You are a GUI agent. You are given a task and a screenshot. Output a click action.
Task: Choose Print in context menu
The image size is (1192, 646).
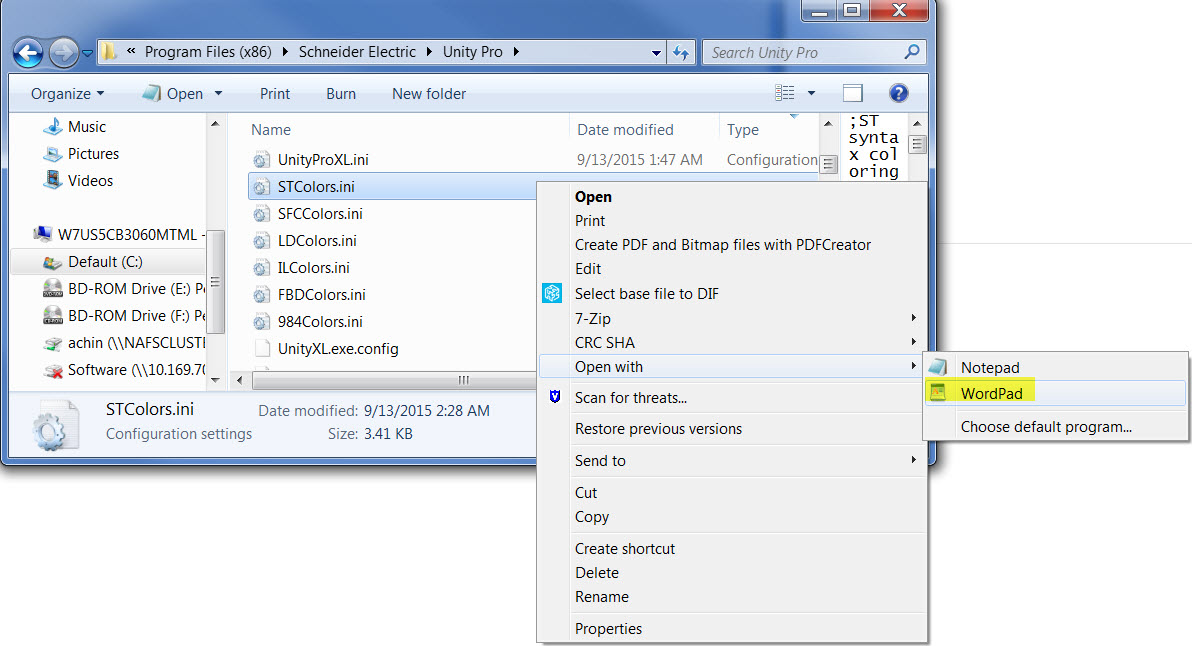(590, 220)
